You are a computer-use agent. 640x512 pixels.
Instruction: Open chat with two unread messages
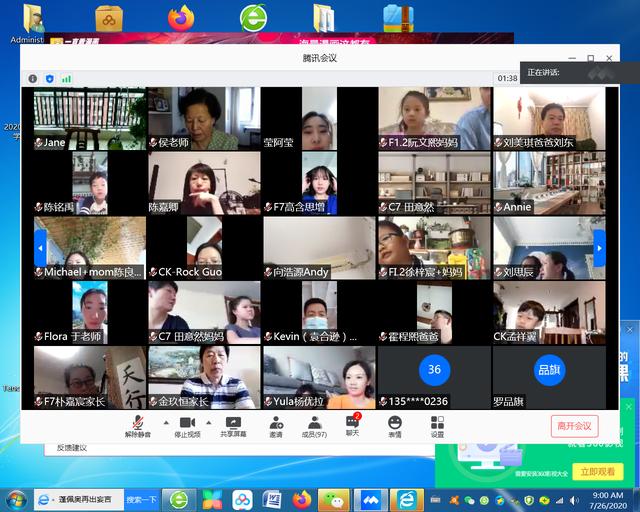pyautogui.click(x=353, y=425)
